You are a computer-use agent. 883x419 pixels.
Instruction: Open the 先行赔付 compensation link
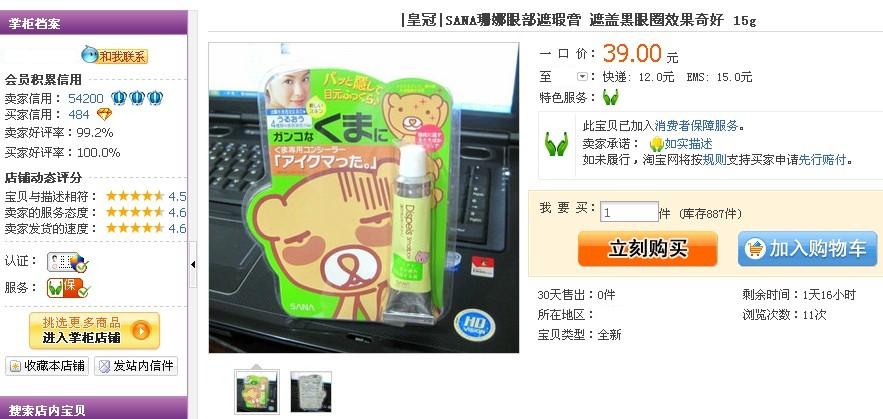click(822, 159)
